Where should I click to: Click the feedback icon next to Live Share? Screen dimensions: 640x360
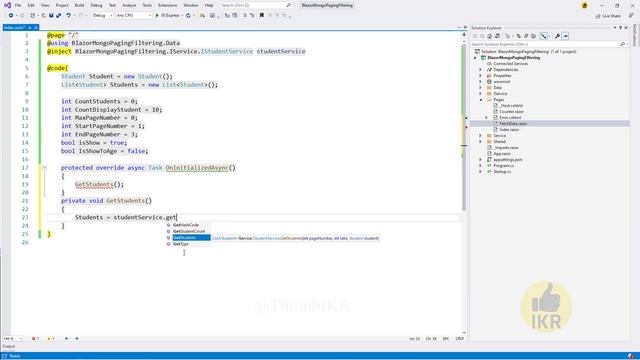631,16
